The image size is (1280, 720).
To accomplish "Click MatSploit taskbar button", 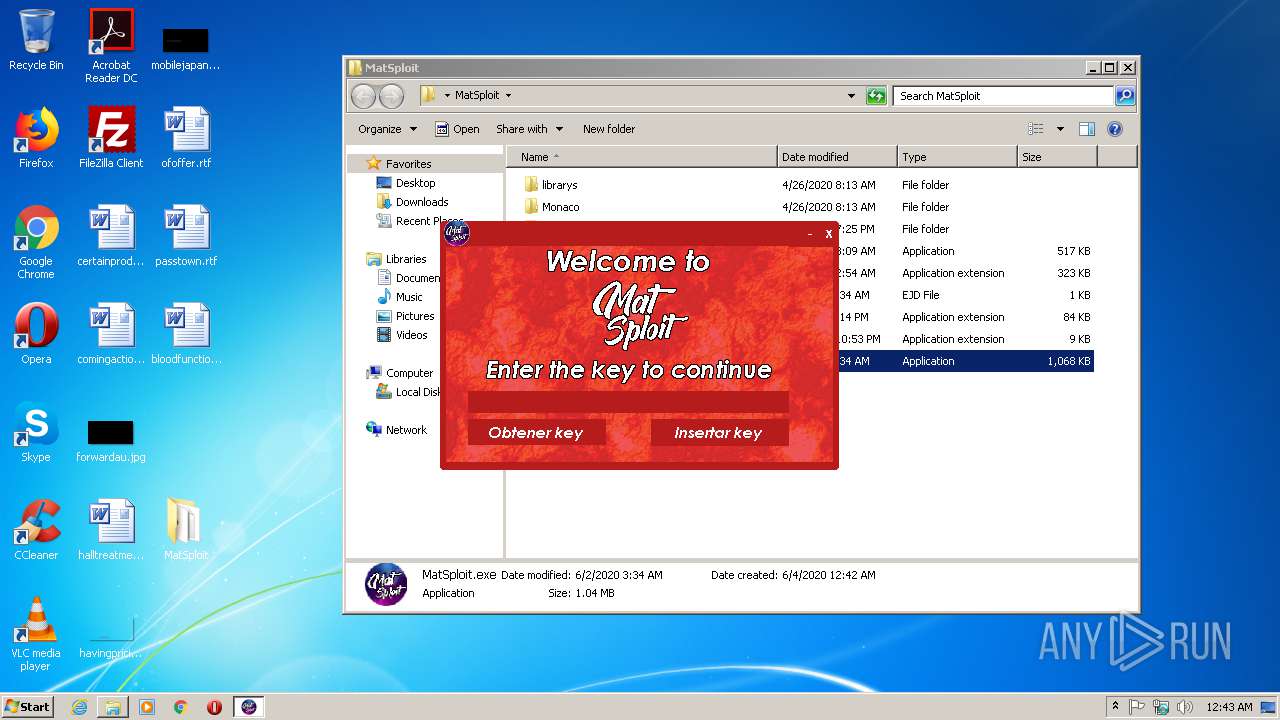I will [249, 707].
